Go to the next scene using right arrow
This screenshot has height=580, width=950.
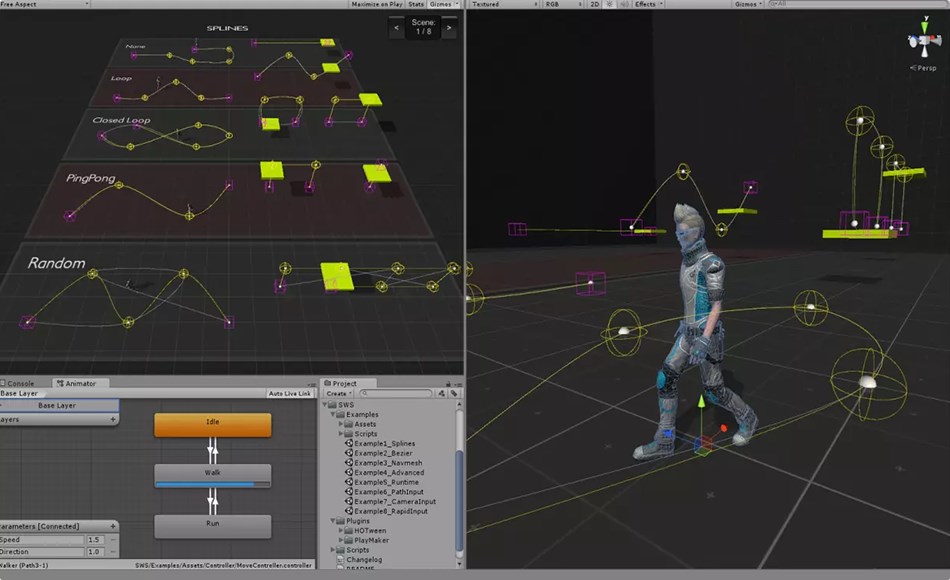tap(449, 29)
